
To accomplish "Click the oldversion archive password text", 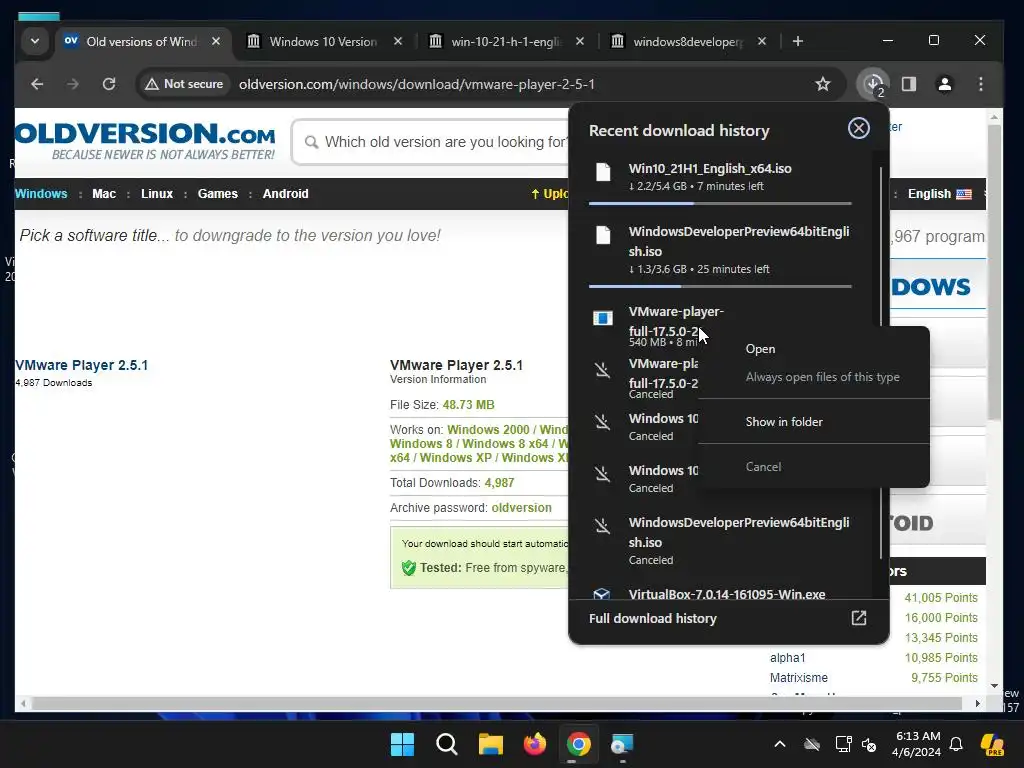I will pyautogui.click(x=521, y=507).
